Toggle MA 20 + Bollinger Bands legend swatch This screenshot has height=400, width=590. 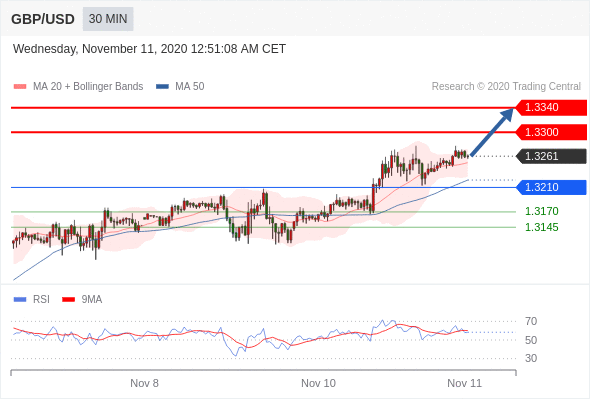(x=20, y=87)
